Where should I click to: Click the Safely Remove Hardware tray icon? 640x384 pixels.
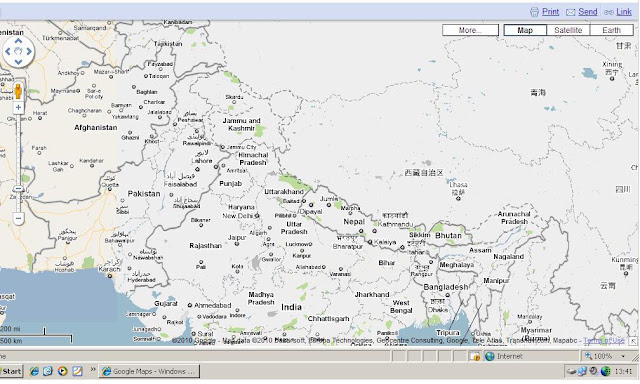click(571, 371)
